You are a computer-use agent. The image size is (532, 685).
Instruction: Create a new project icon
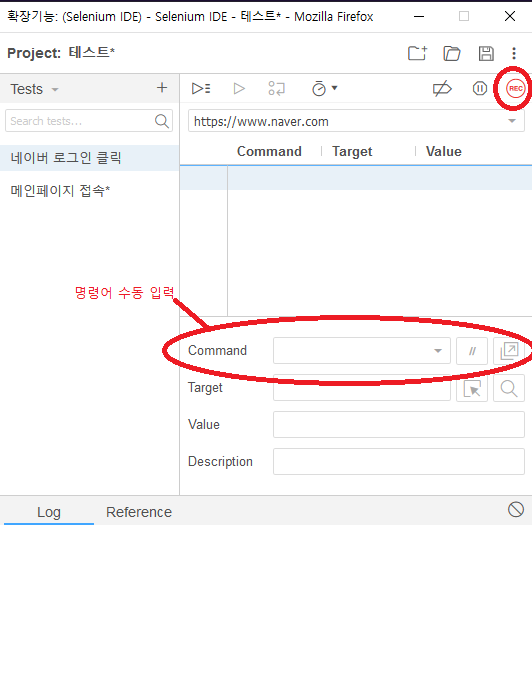(417, 53)
